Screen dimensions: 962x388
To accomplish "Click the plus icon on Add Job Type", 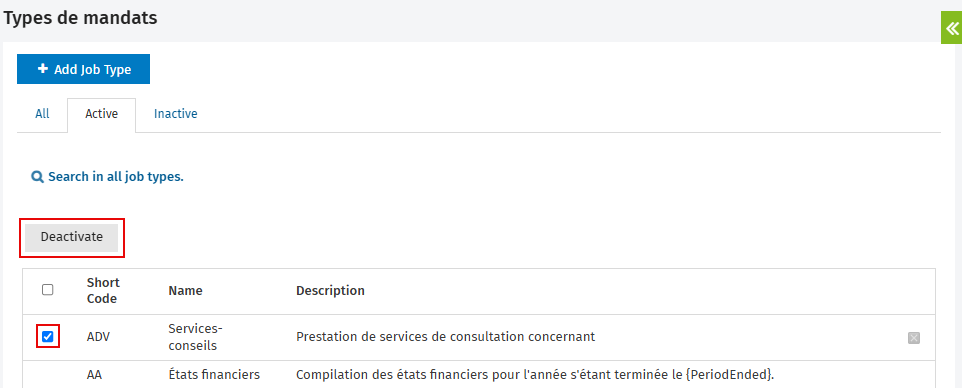I will pyautogui.click(x=43, y=69).
